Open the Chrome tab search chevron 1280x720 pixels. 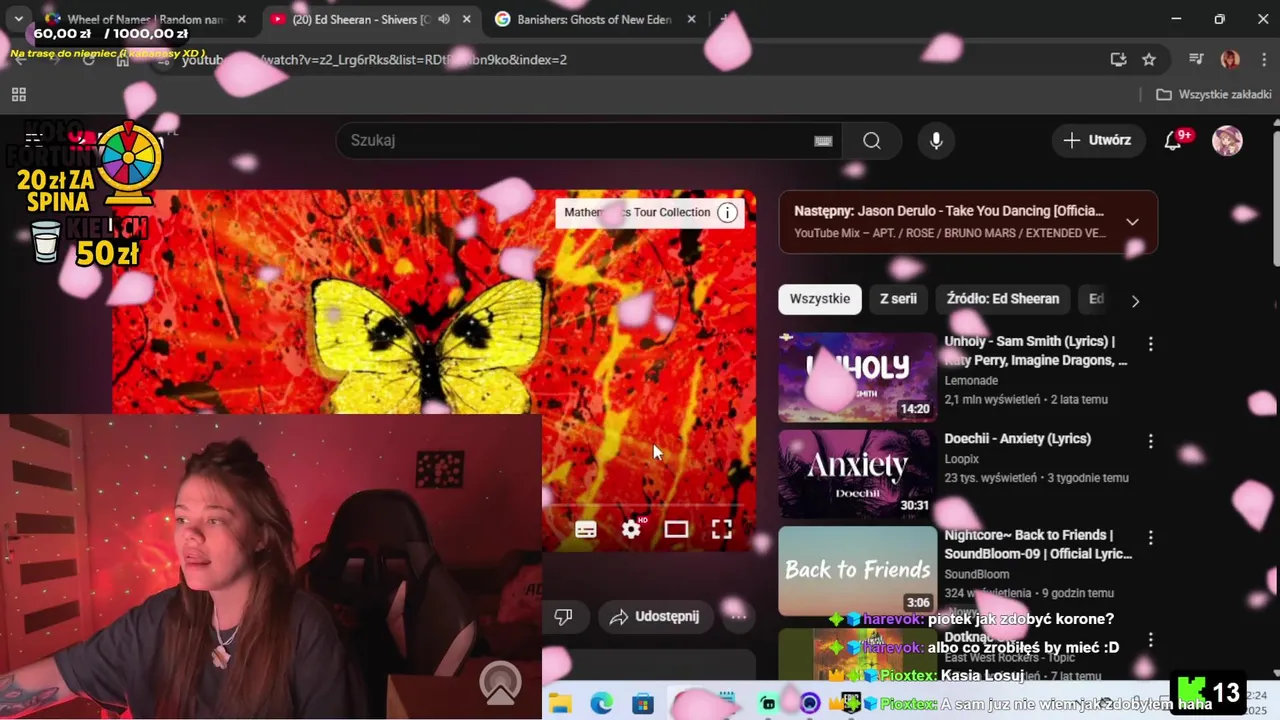pos(18,19)
